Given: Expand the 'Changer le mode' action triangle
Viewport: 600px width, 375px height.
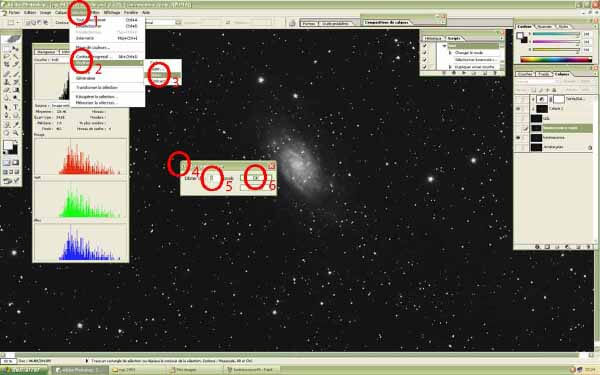Looking at the screenshot, I should pos(450,53).
